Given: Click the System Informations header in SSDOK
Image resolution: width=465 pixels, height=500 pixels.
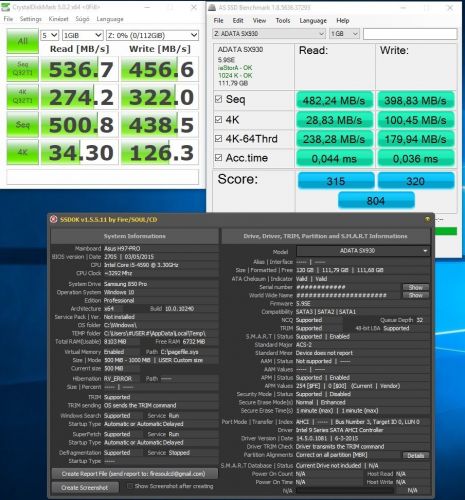Looking at the screenshot, I should point(135,236).
